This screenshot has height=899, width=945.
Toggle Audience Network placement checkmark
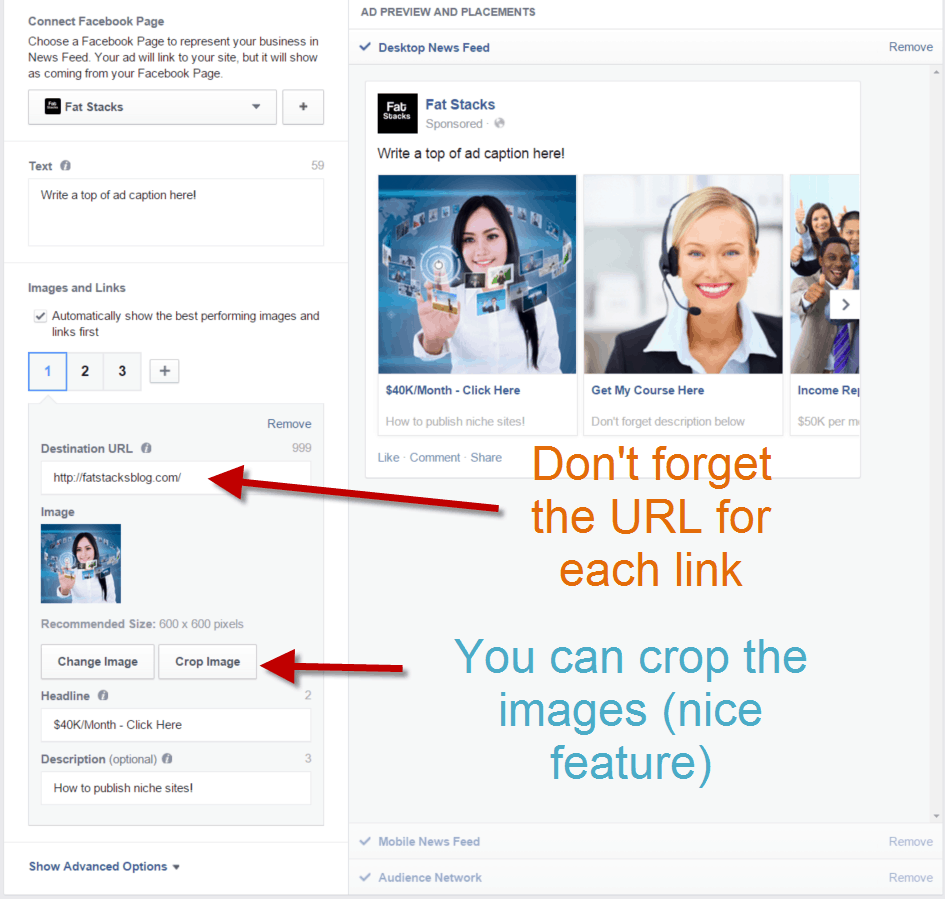(x=365, y=877)
